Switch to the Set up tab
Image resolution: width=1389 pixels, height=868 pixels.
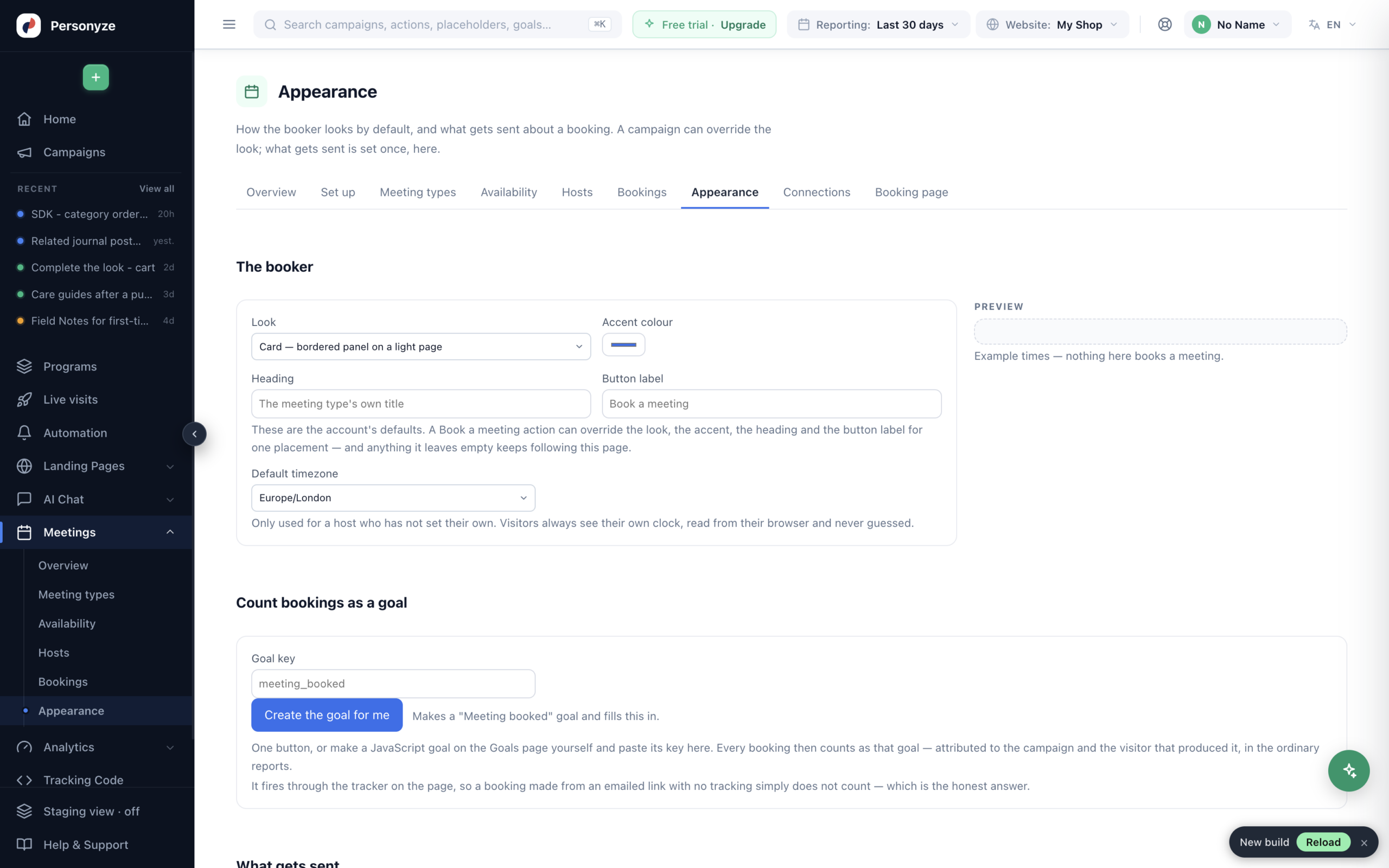tap(337, 192)
